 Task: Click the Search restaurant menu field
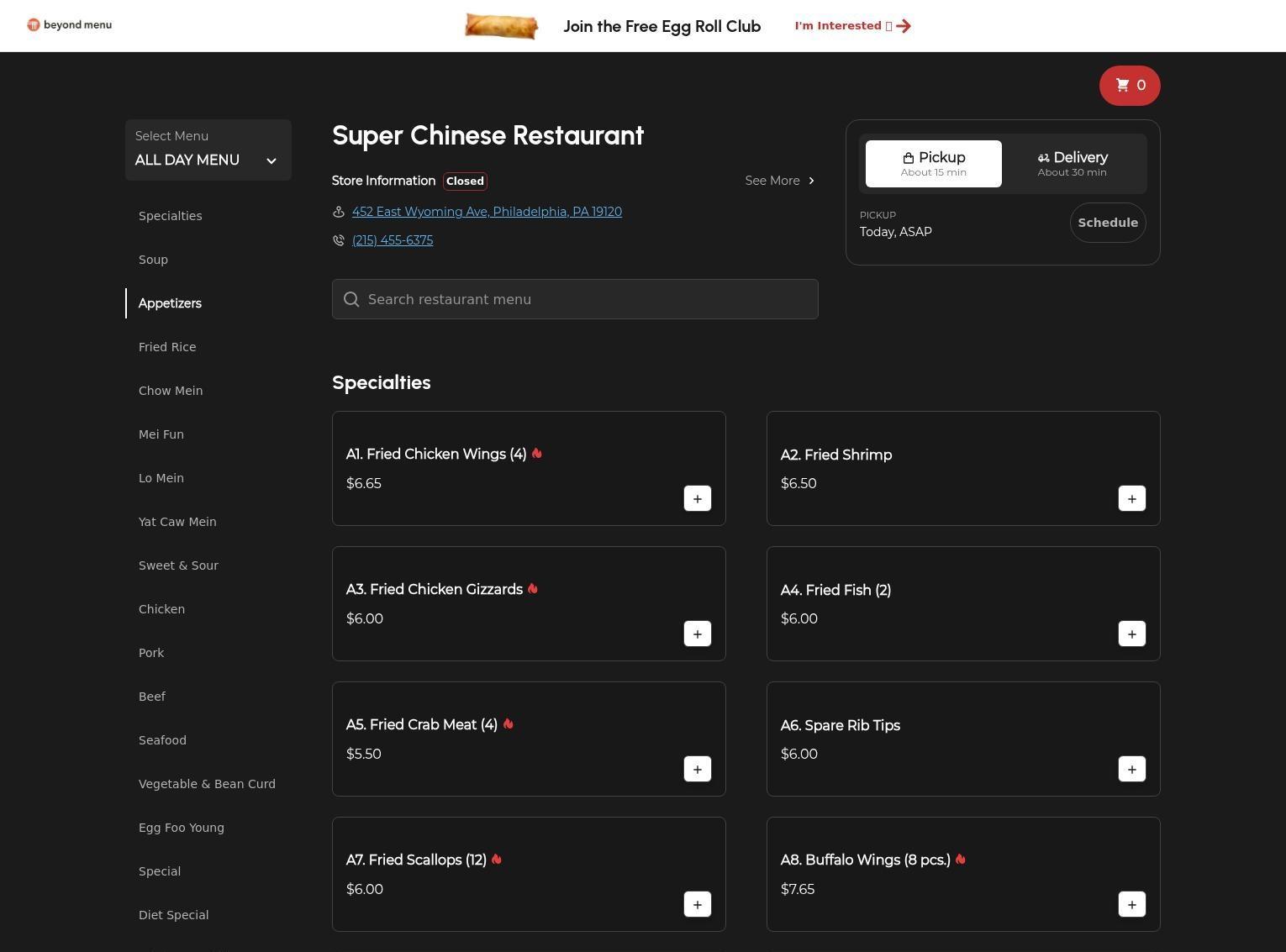(x=575, y=300)
